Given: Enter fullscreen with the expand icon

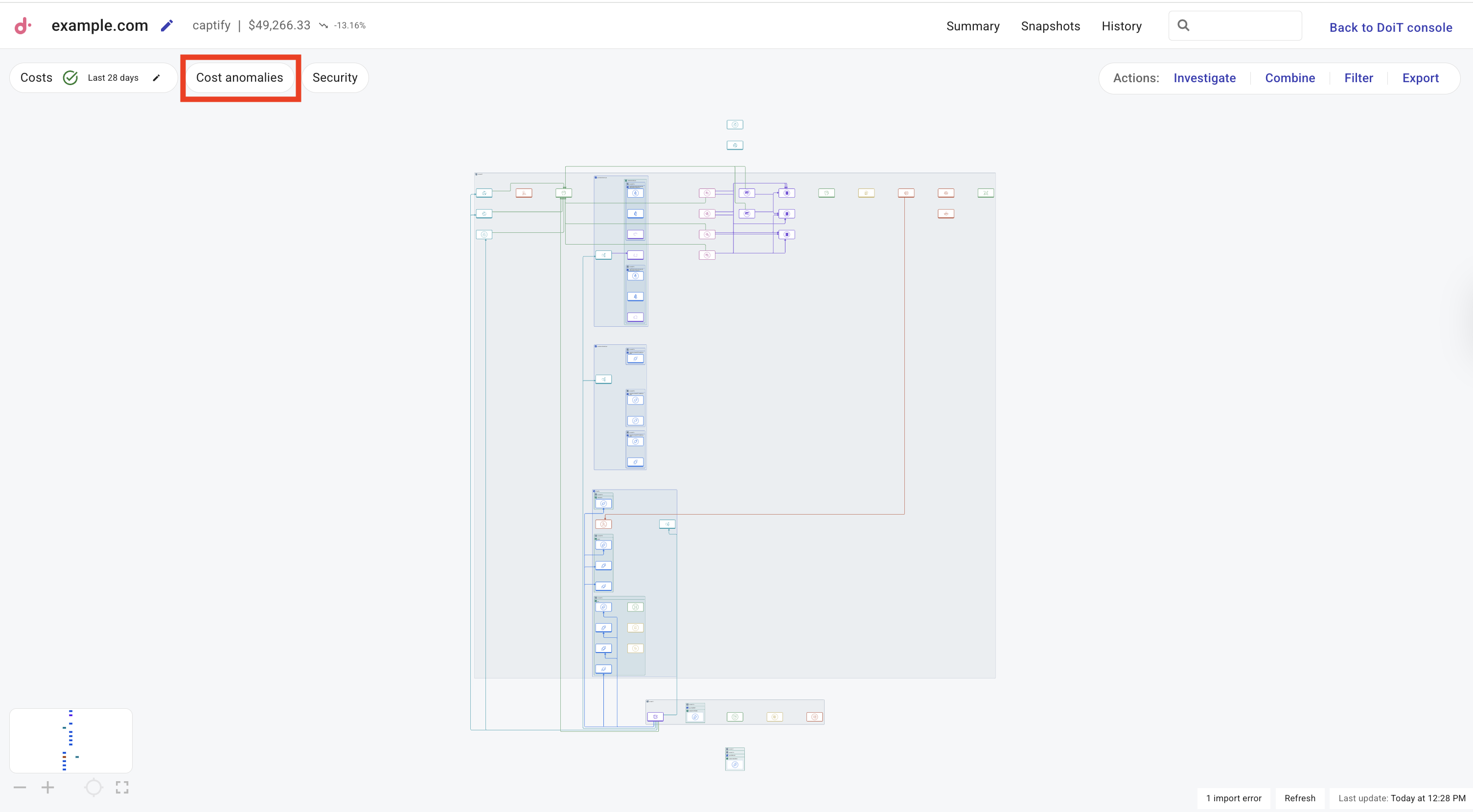Looking at the screenshot, I should tap(122, 787).
